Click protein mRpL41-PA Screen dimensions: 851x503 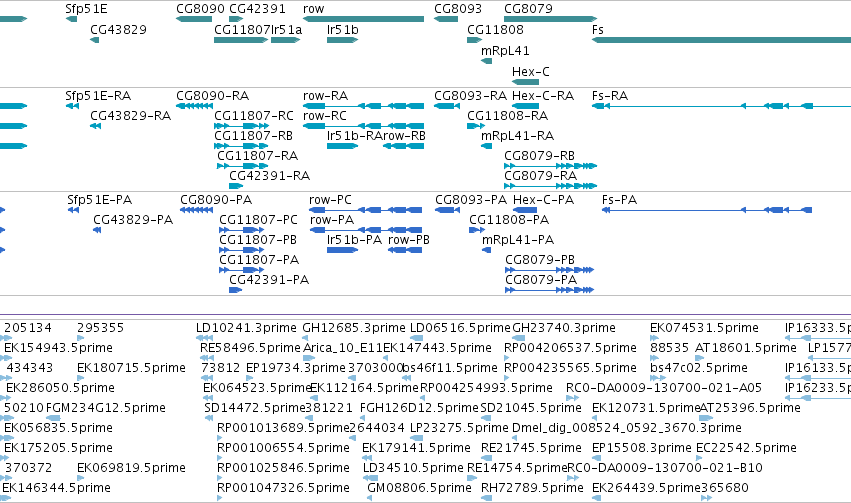click(x=518, y=240)
